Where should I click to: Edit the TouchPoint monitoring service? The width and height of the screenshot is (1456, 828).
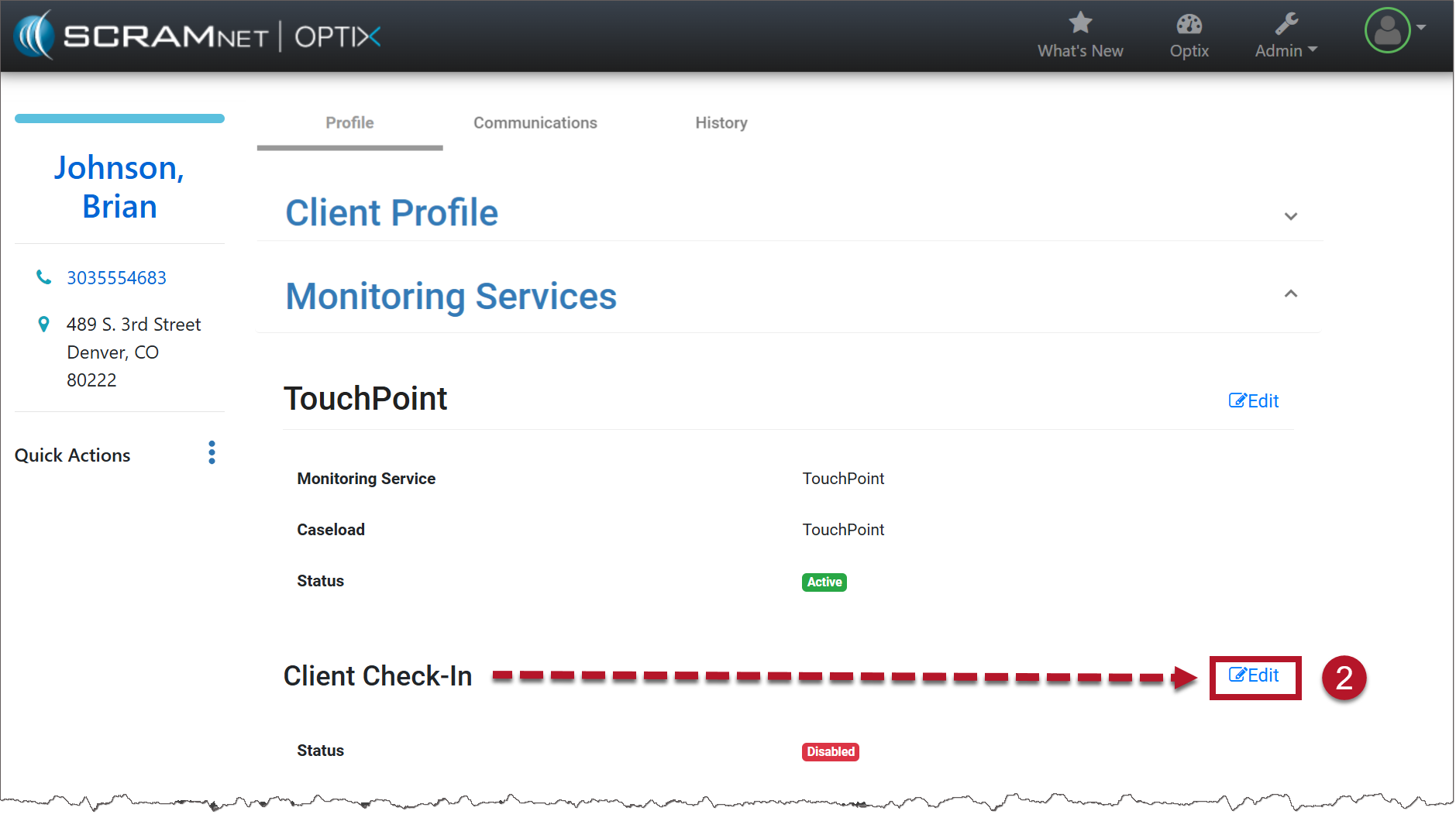1253,400
